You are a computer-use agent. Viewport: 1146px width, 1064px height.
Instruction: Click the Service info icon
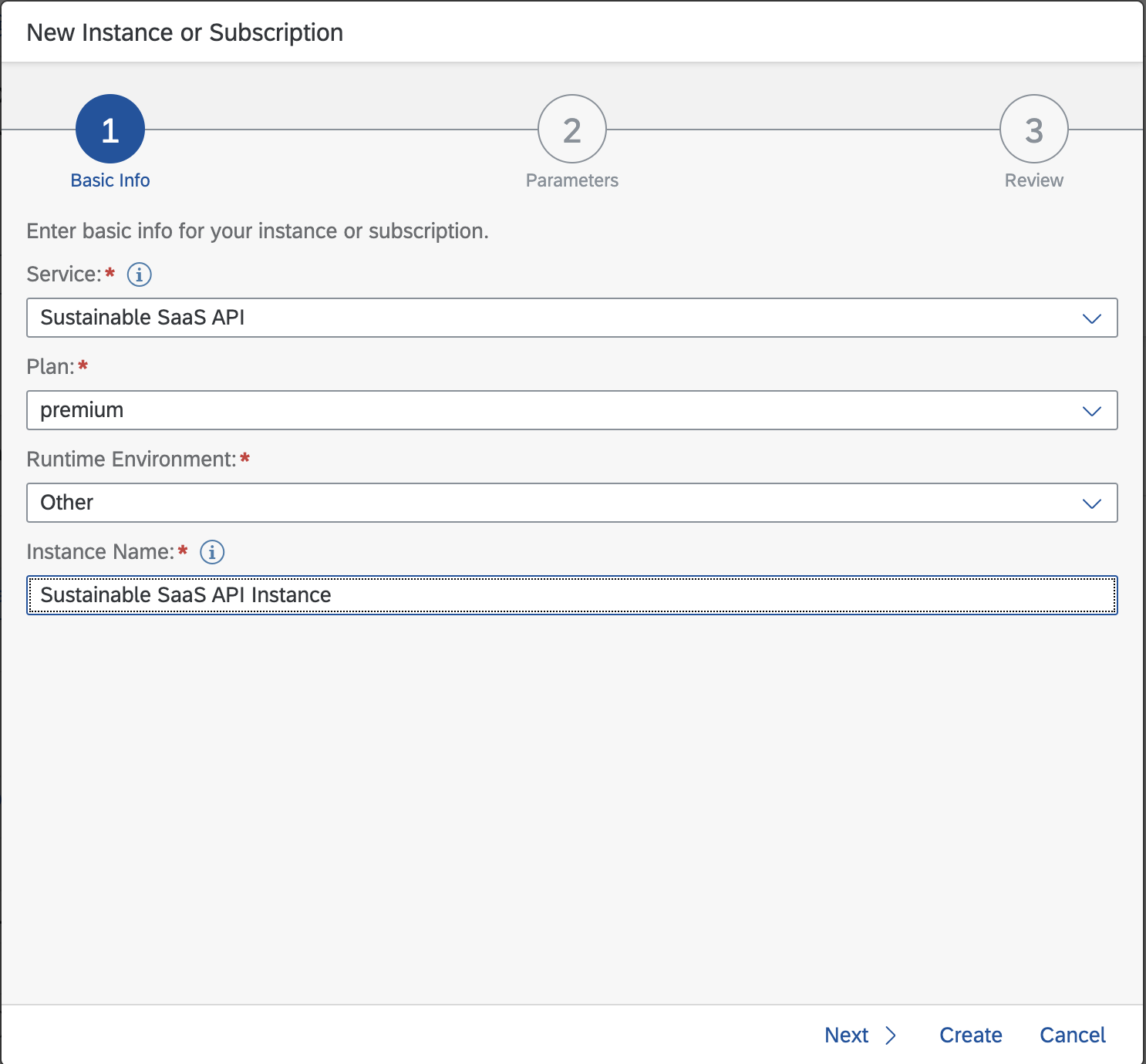click(x=139, y=274)
